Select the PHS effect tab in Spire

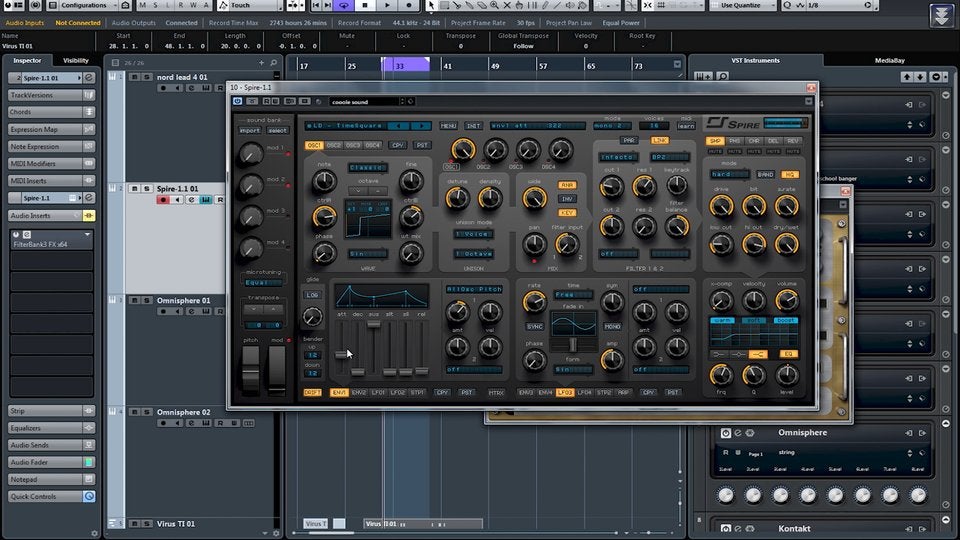[x=734, y=141]
